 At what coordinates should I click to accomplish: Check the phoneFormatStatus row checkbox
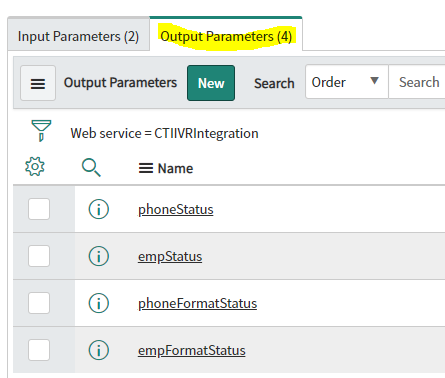(x=39, y=303)
